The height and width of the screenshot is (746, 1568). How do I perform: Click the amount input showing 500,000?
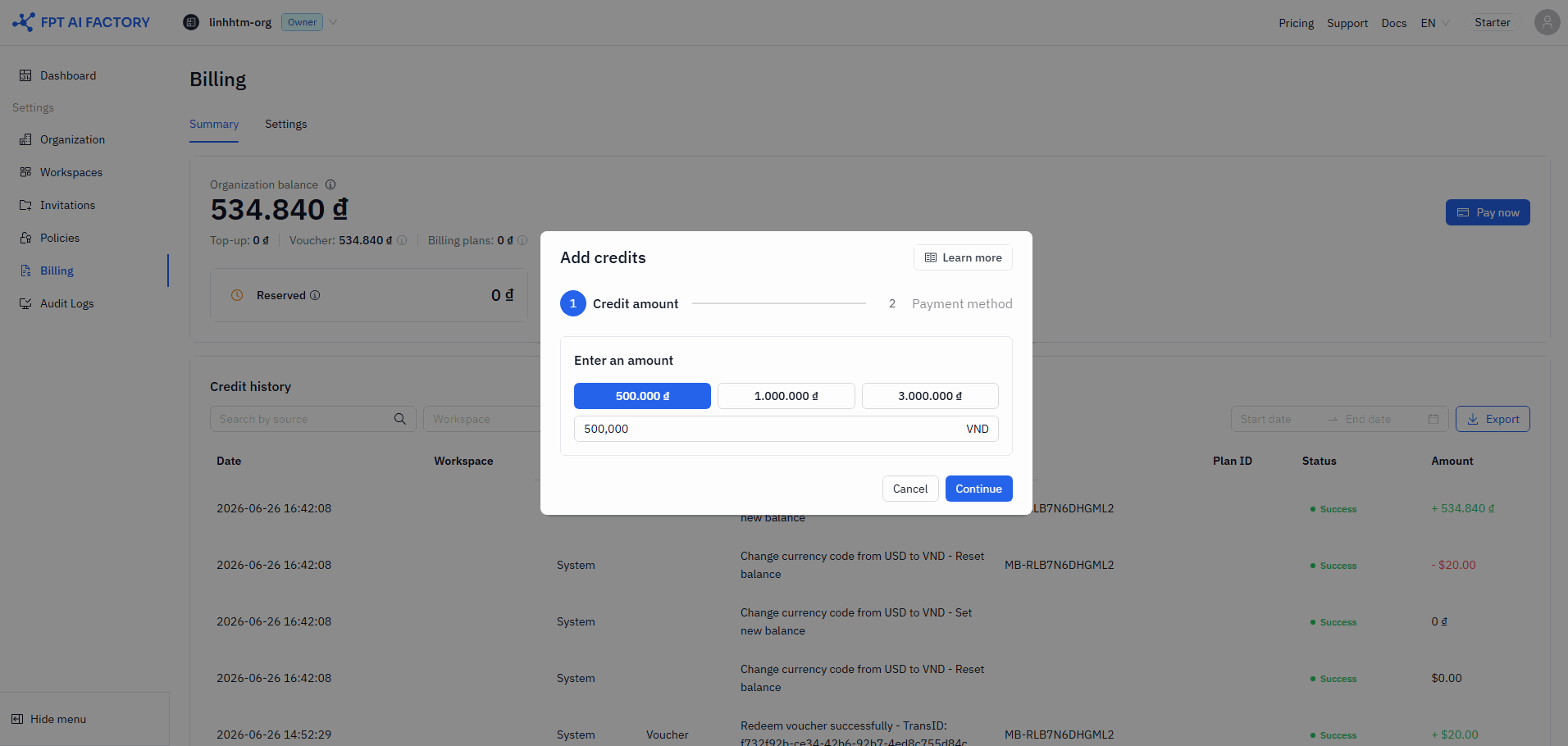pos(786,429)
